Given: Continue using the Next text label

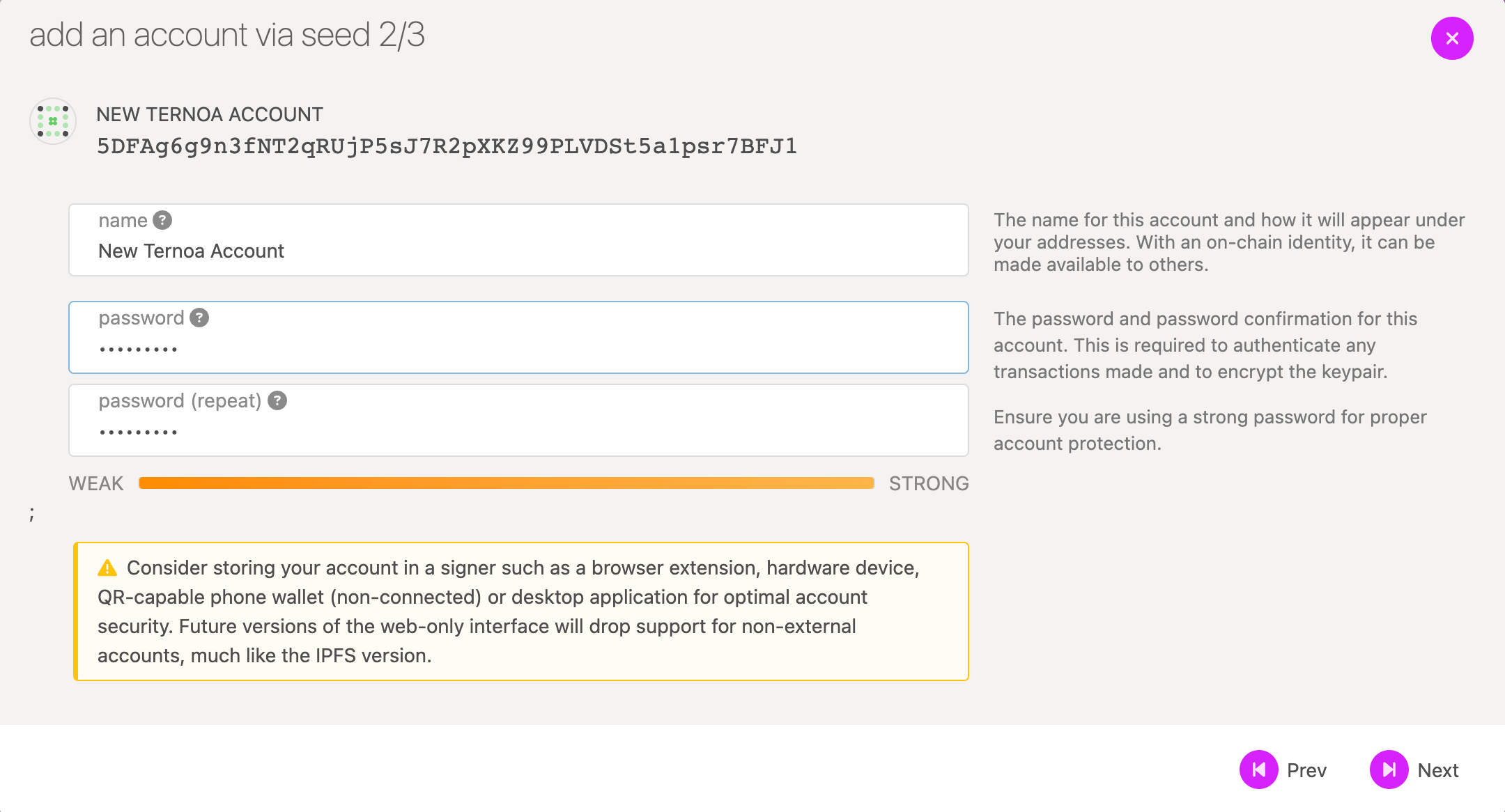Looking at the screenshot, I should (x=1437, y=770).
